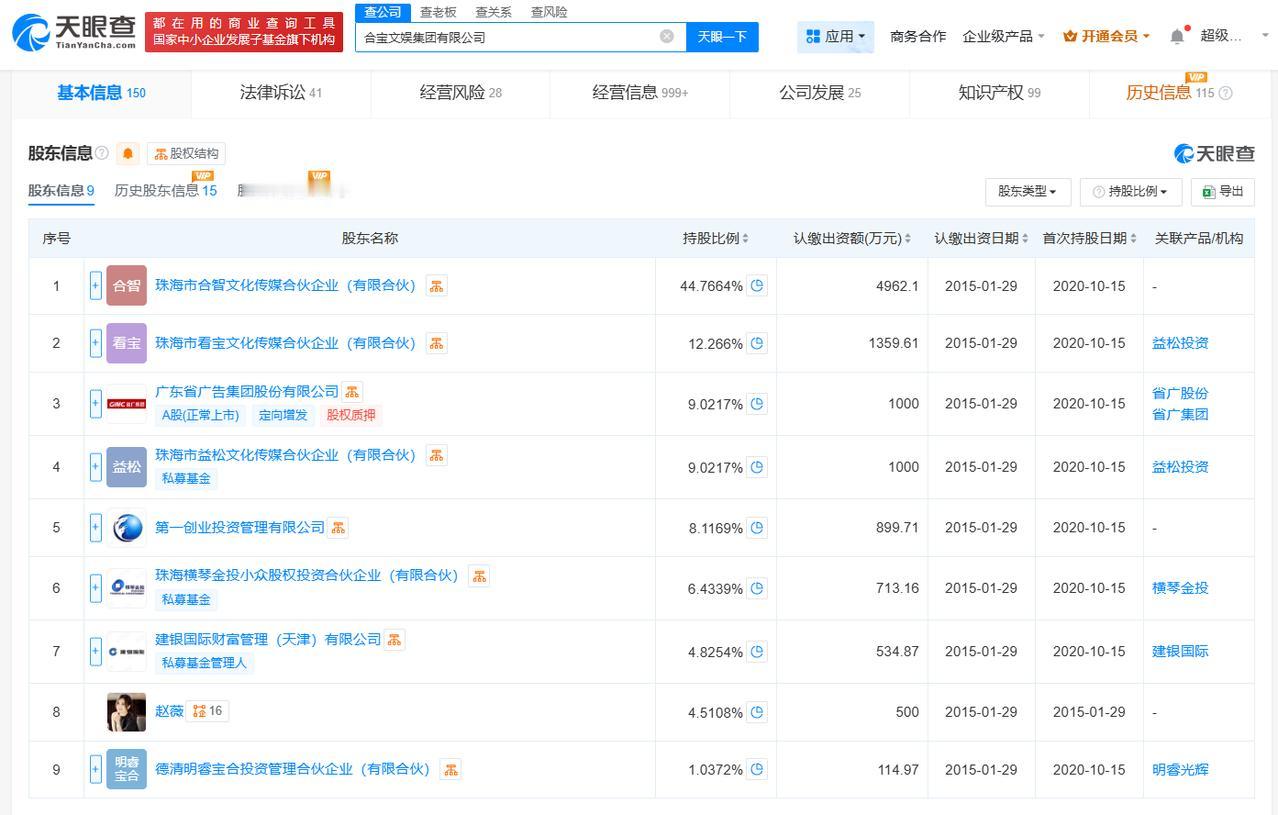Open the 应用 dropdown in header
Image resolution: width=1278 pixels, height=815 pixels.
click(836, 37)
